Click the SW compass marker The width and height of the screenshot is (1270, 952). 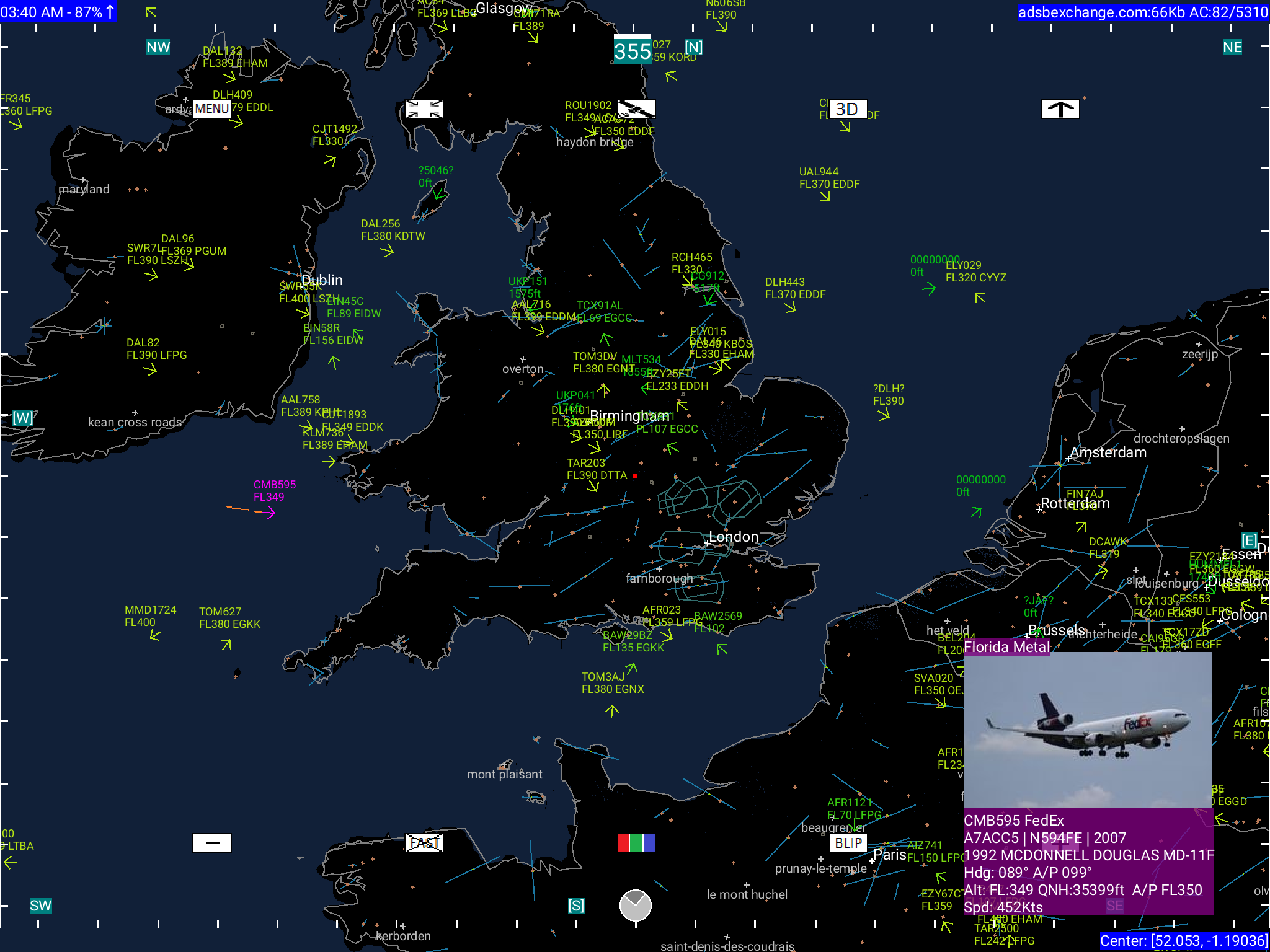pyautogui.click(x=40, y=906)
